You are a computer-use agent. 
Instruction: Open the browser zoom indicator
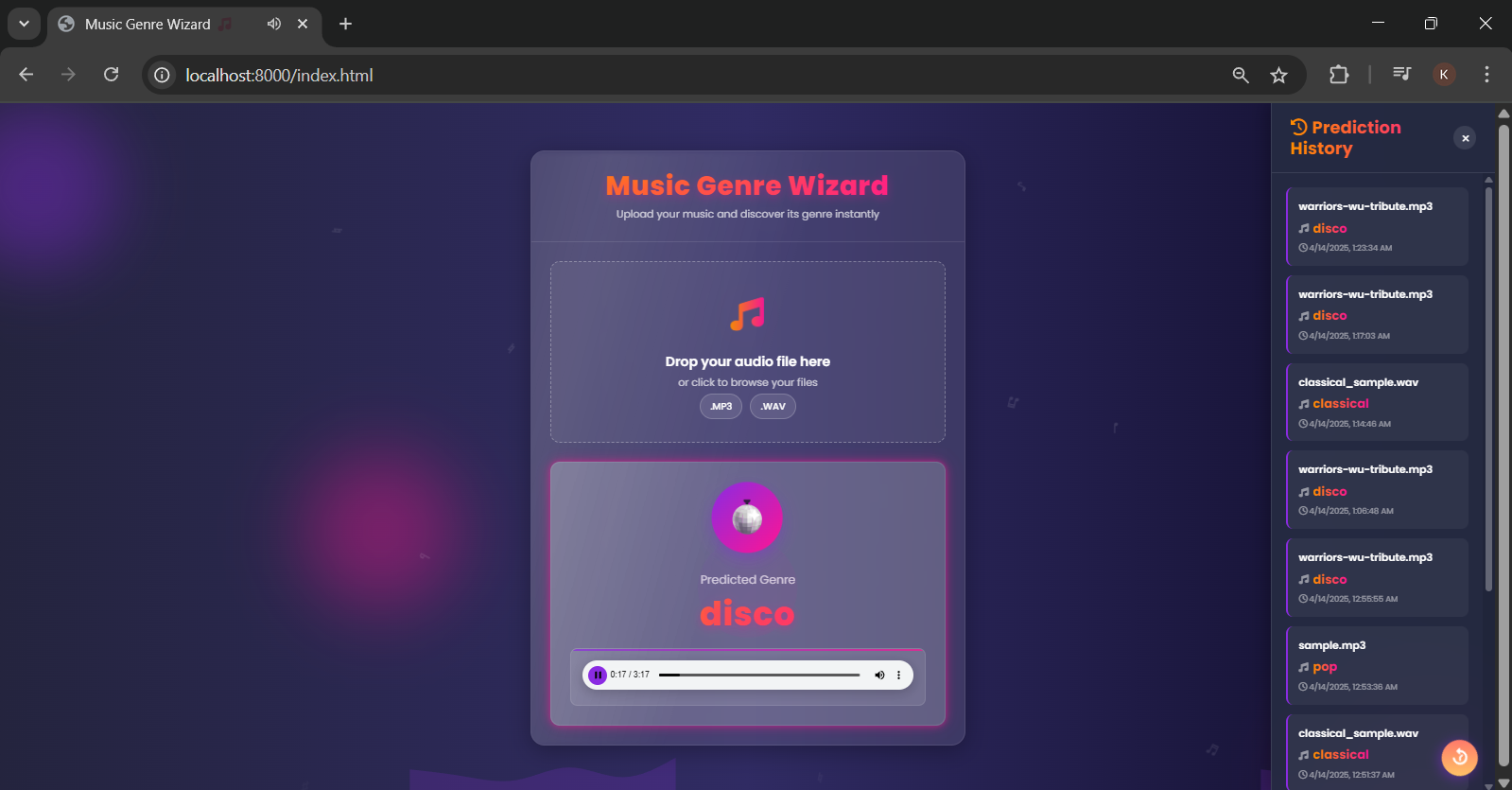1241,75
